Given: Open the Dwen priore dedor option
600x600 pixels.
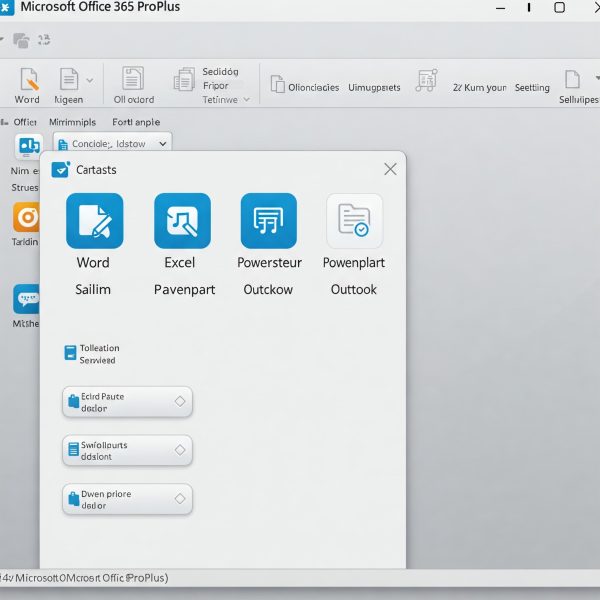Looking at the screenshot, I should pos(127,499).
